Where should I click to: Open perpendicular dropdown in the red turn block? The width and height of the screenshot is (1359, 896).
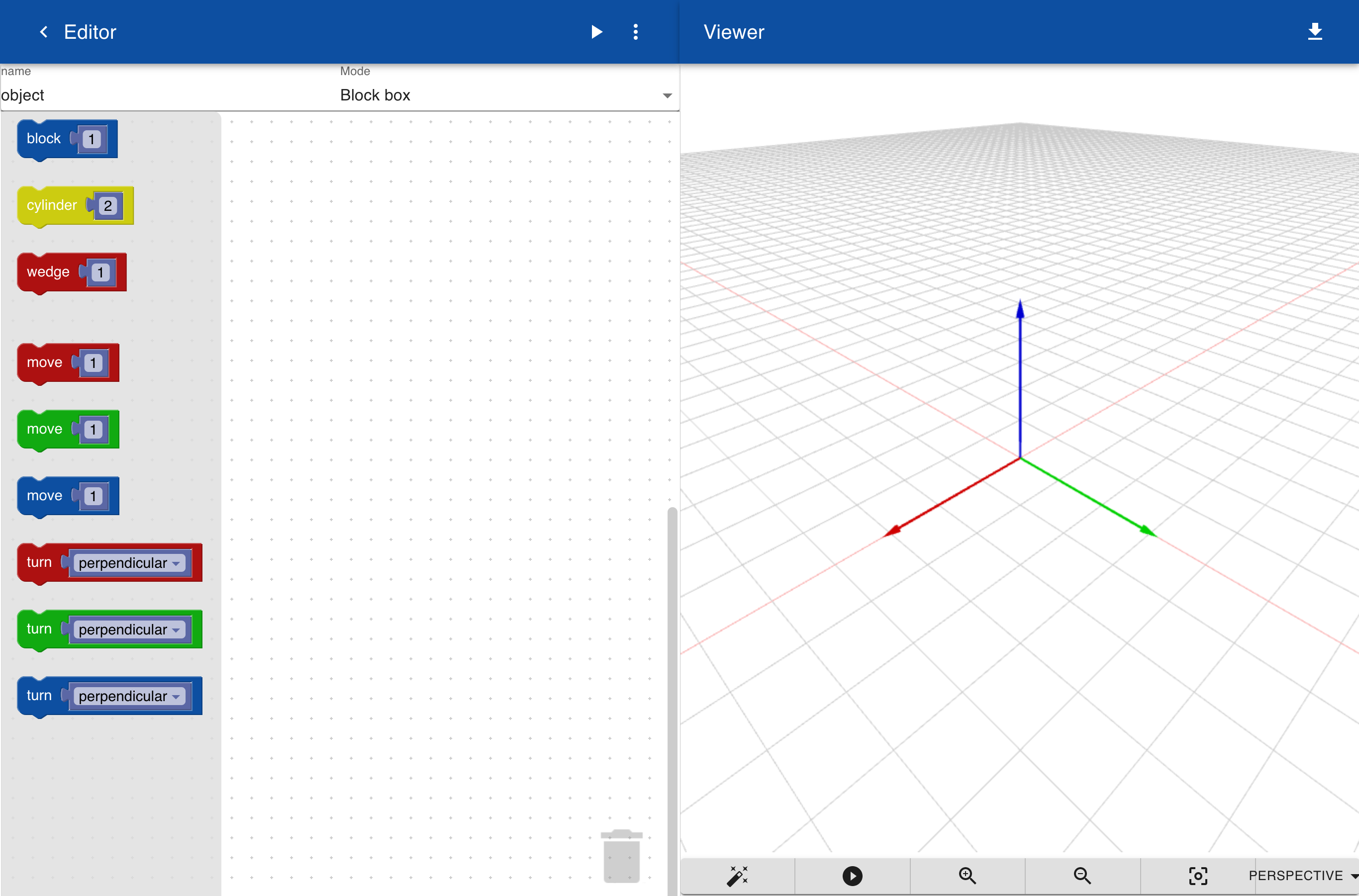[x=129, y=563]
